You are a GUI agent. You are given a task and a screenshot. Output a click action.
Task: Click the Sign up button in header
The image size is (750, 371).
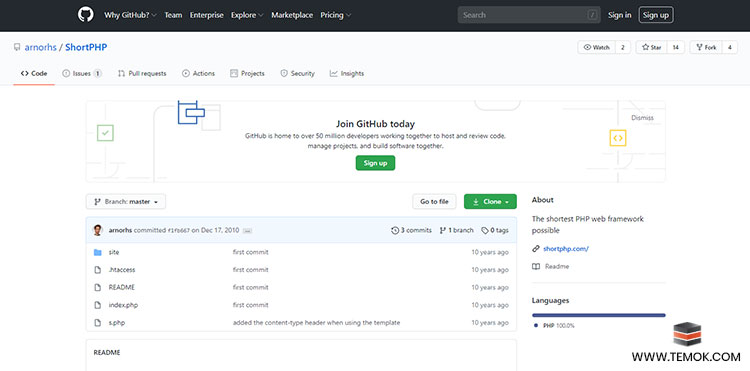[656, 15]
